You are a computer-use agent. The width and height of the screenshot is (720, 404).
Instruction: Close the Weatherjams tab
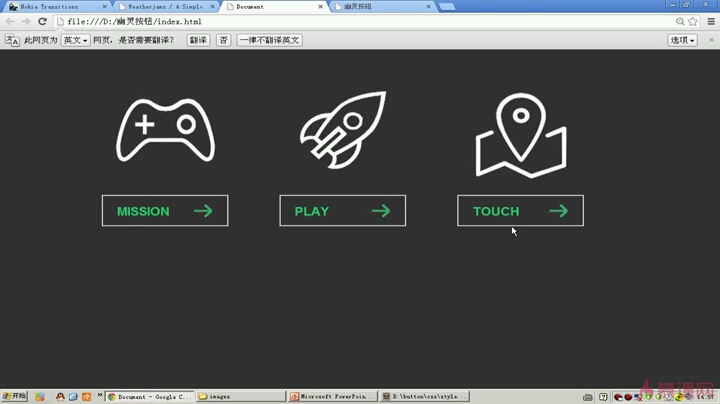pyautogui.click(x=212, y=7)
